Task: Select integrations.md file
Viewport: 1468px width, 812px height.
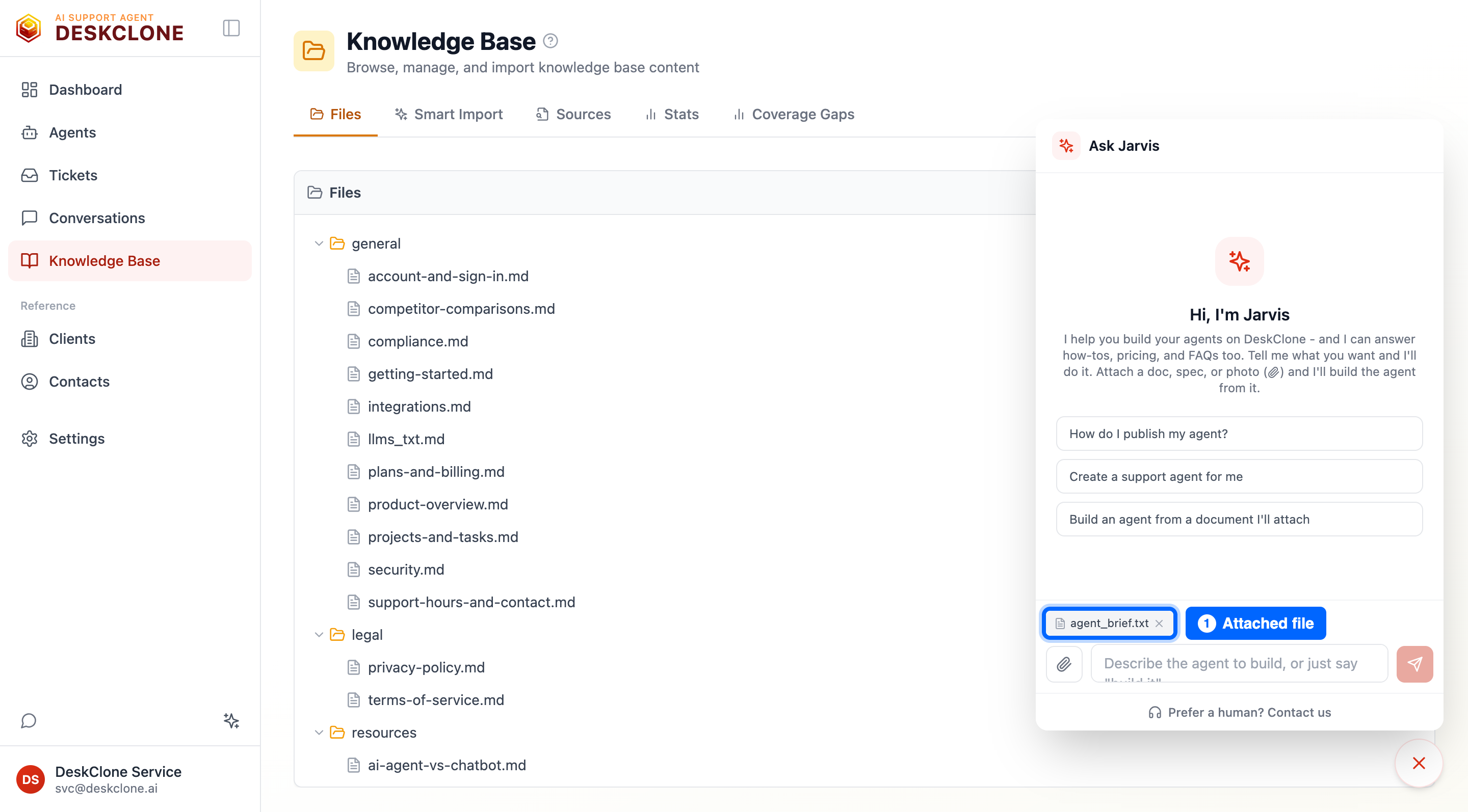Action: [x=419, y=406]
